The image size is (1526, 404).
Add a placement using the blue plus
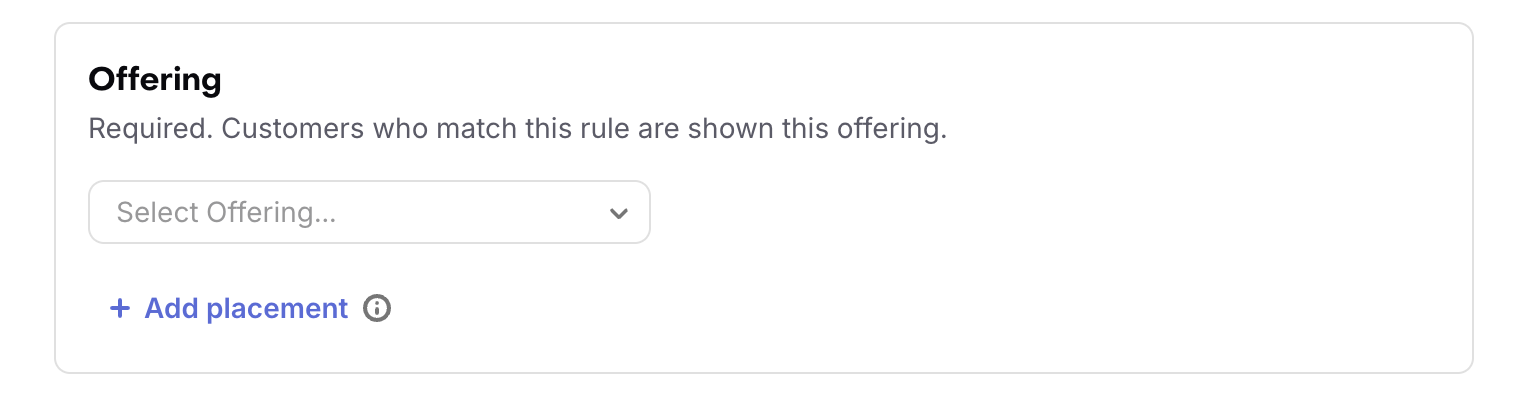coord(120,309)
